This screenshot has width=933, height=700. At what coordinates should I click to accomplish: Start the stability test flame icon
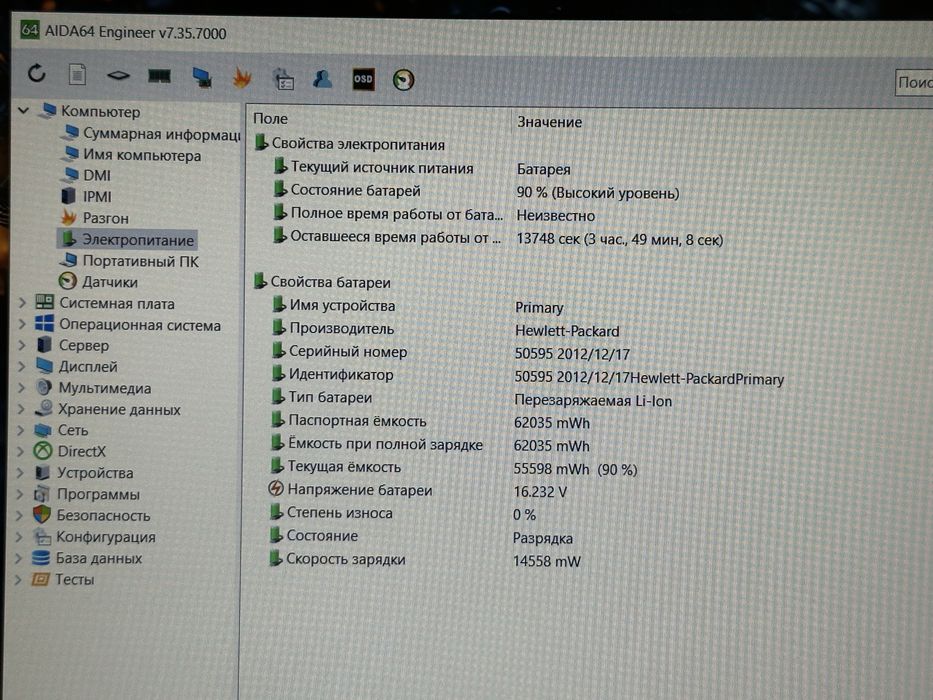242,78
